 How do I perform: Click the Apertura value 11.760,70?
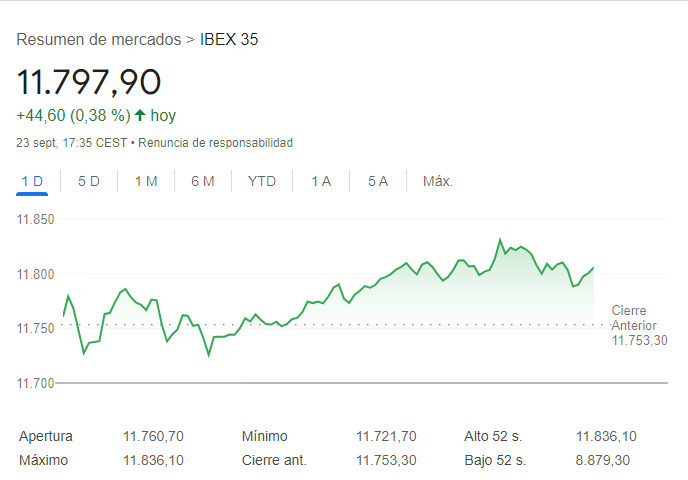click(x=153, y=436)
